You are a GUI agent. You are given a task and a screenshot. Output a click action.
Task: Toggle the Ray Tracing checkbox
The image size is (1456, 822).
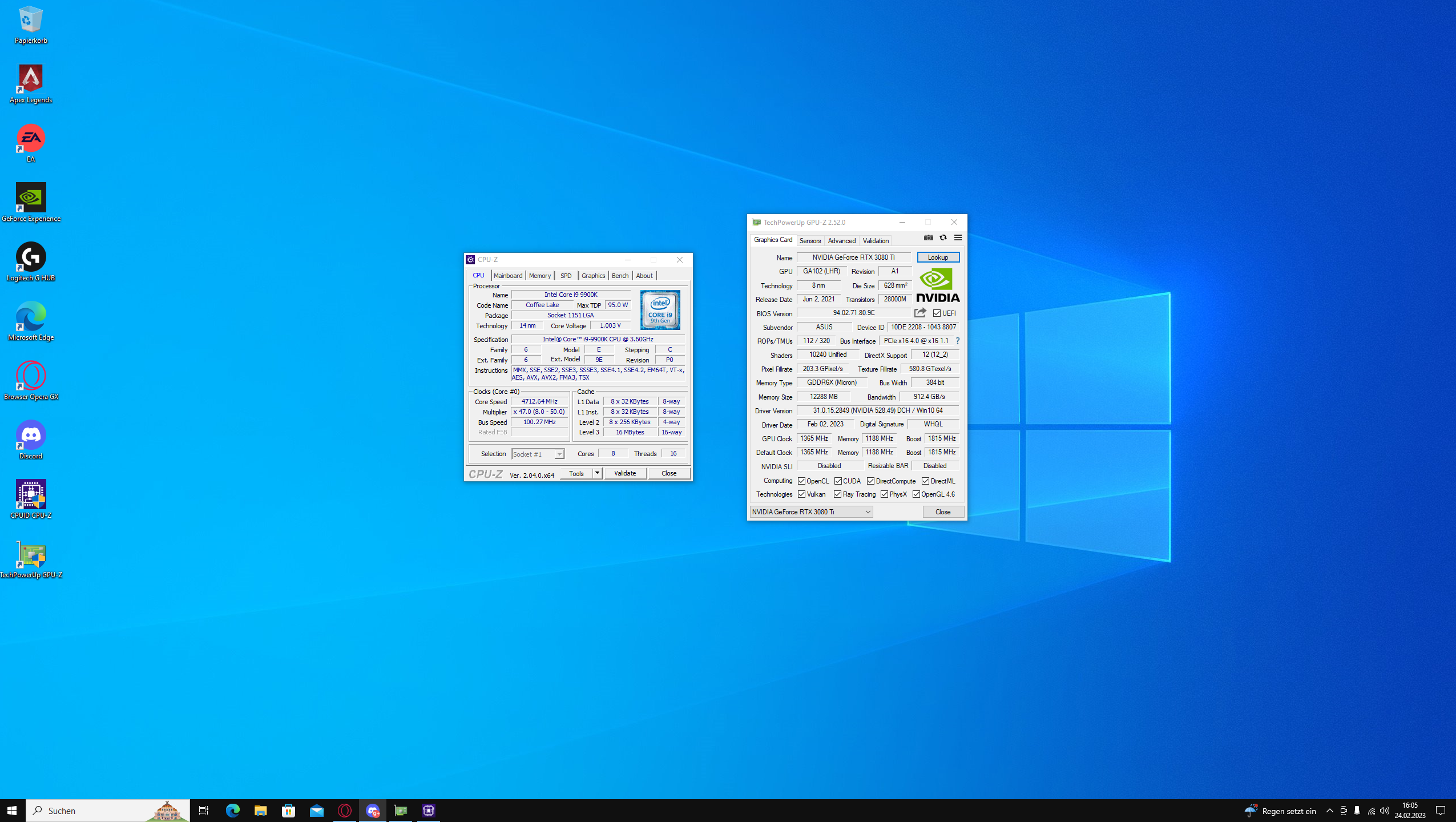[x=837, y=494]
